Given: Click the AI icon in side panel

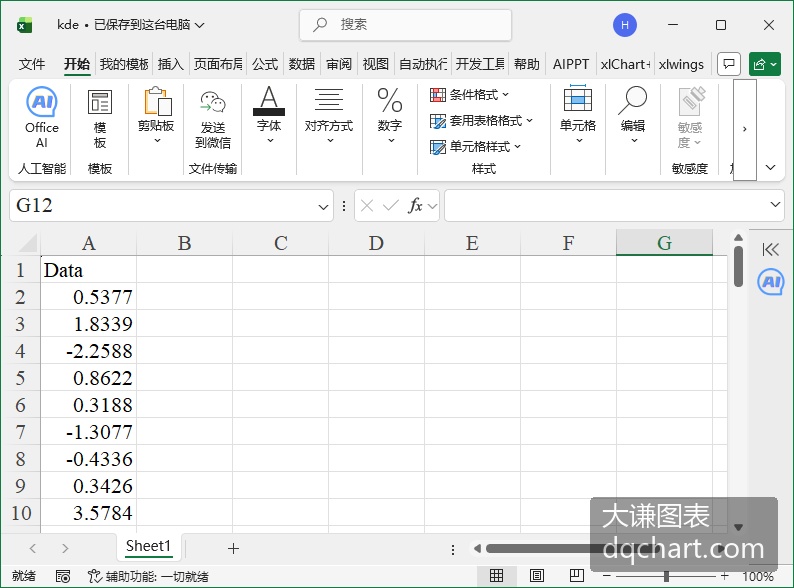Looking at the screenshot, I should click(771, 282).
